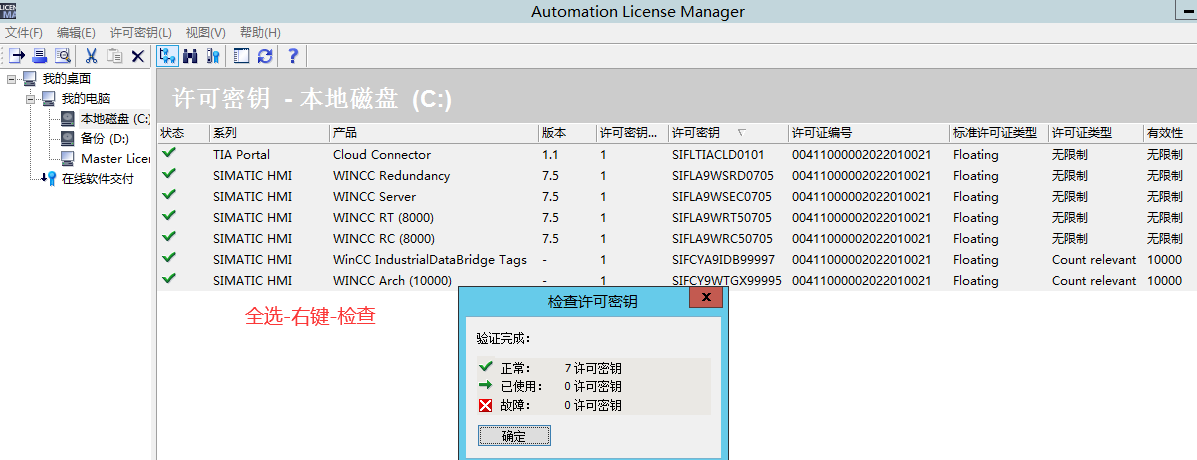Click the binoculars find icon
This screenshot has height=460, width=1197.
point(190,56)
